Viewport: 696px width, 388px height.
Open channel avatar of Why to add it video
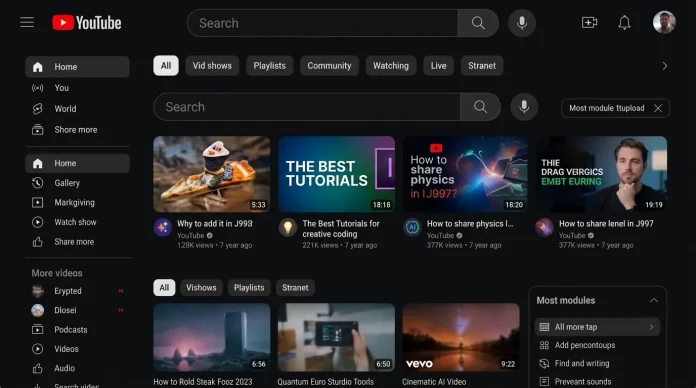pyautogui.click(x=163, y=227)
